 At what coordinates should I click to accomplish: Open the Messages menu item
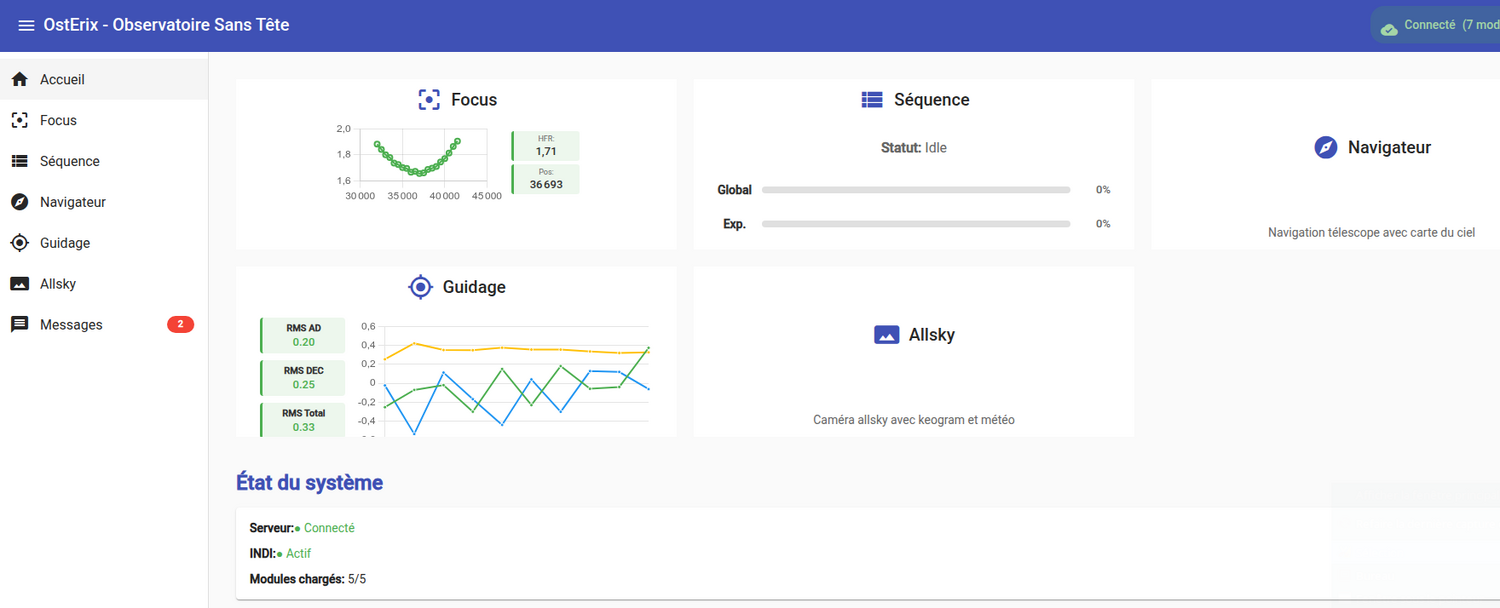(71, 325)
